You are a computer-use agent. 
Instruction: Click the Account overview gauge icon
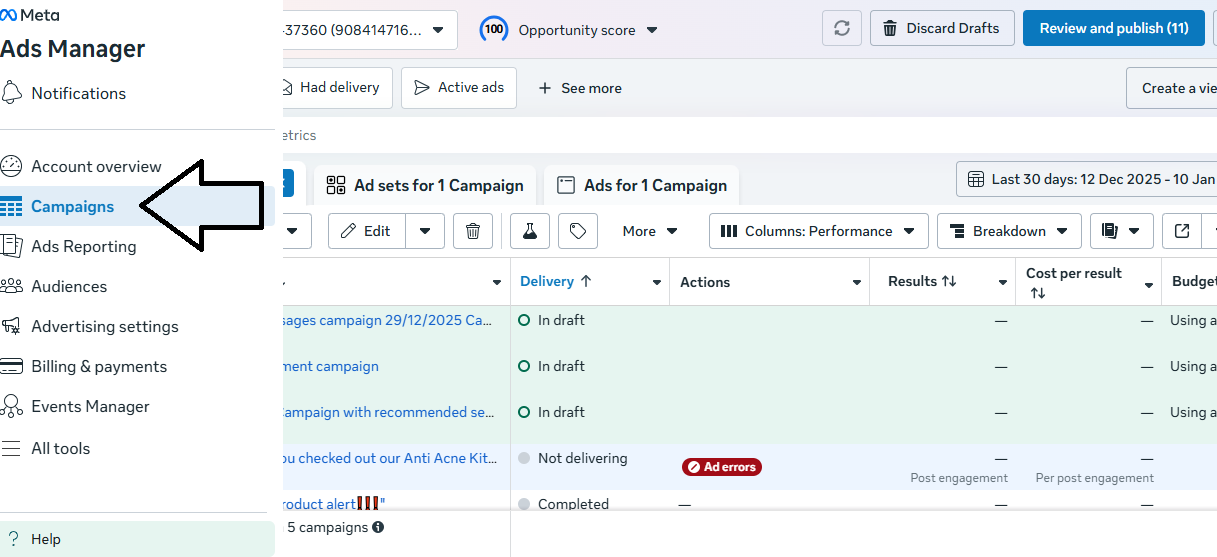pos(11,166)
